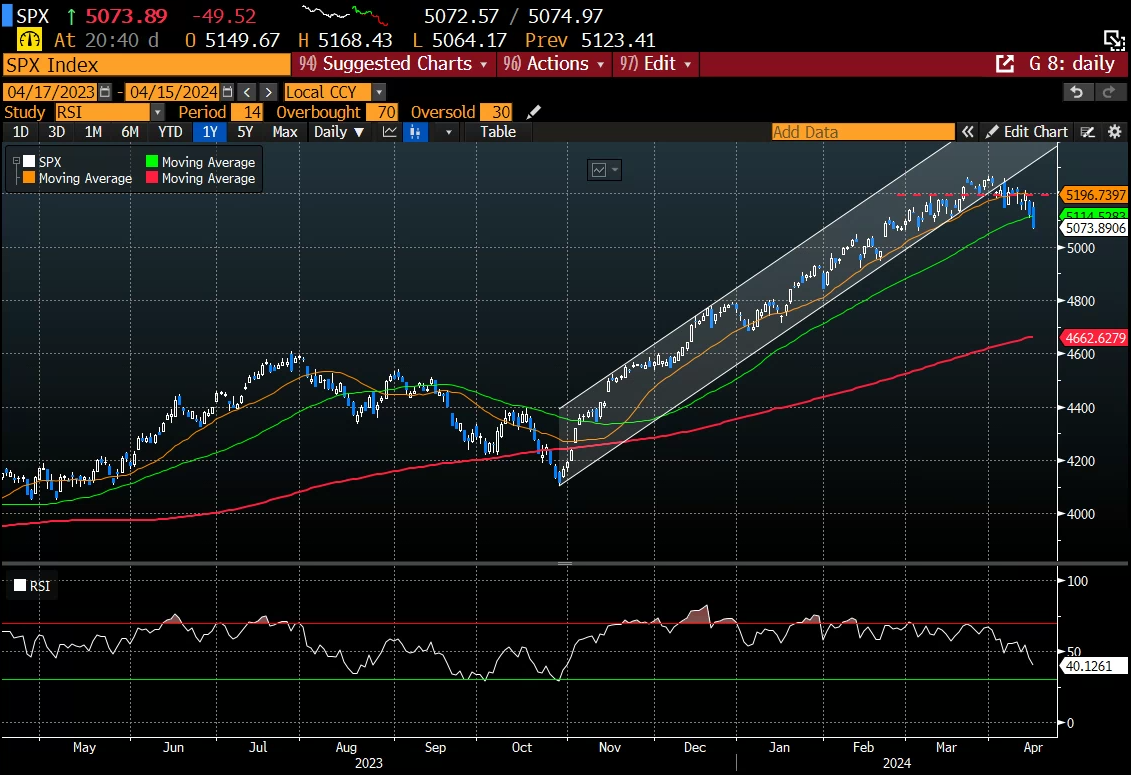The height and width of the screenshot is (775, 1131).
Task: Select the 1M time range
Action: [93, 131]
